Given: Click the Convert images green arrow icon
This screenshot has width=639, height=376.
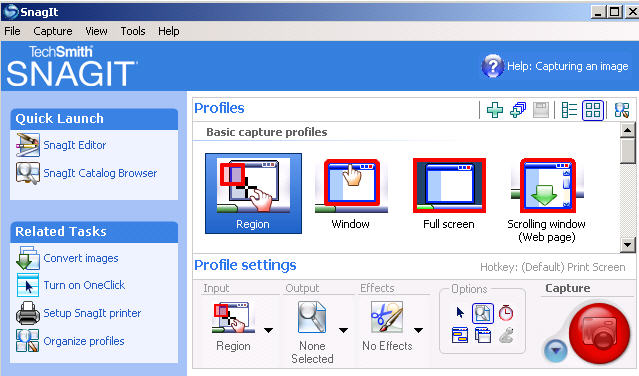Looking at the screenshot, I should (x=28, y=258).
